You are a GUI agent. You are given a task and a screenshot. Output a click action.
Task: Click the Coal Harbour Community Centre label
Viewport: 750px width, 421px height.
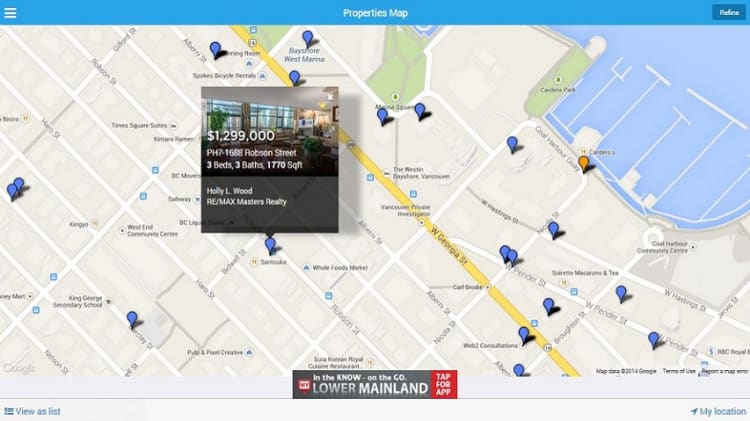tap(662, 247)
